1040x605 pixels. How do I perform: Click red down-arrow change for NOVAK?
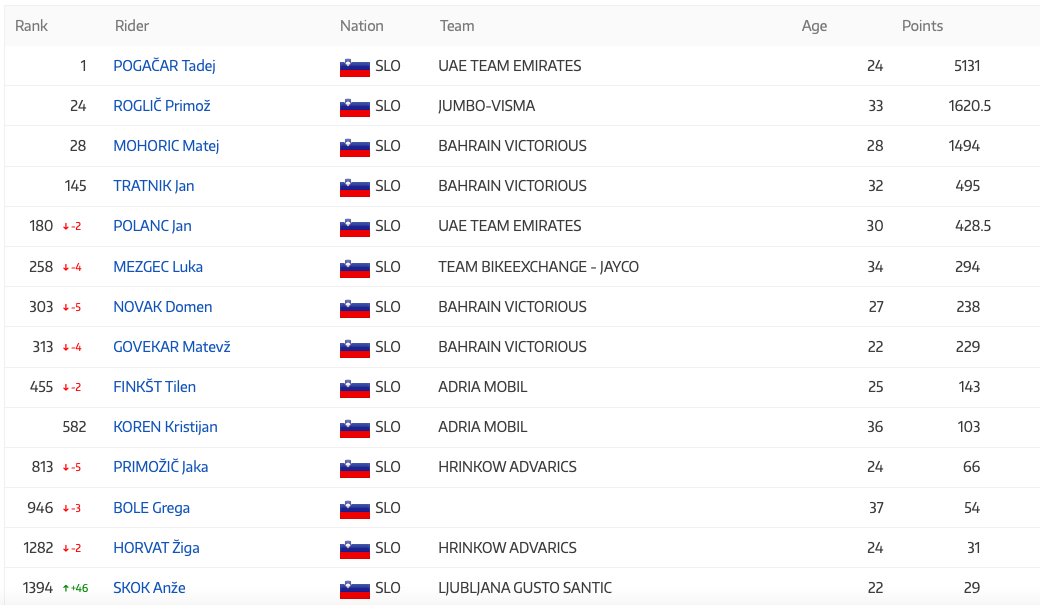point(72,308)
